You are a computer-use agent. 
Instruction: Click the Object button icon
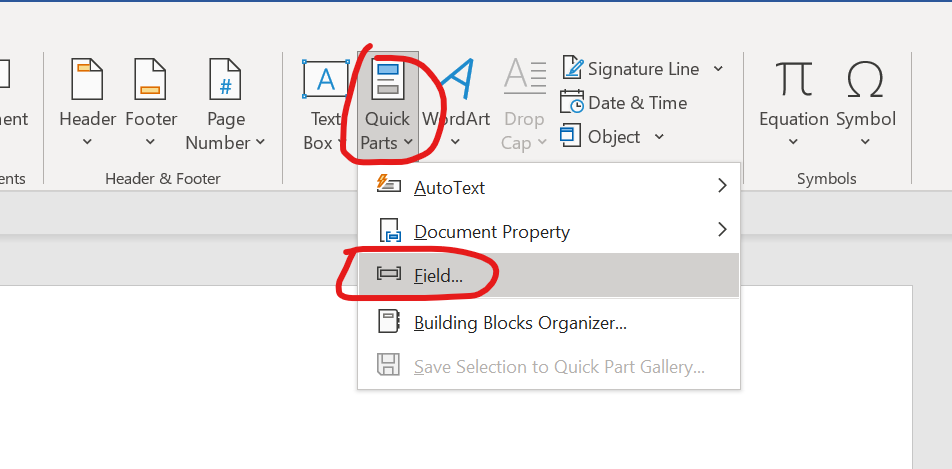[x=571, y=136]
